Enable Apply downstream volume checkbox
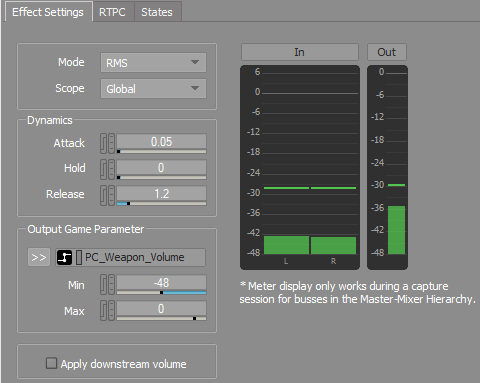This screenshot has width=480, height=383. [51, 363]
